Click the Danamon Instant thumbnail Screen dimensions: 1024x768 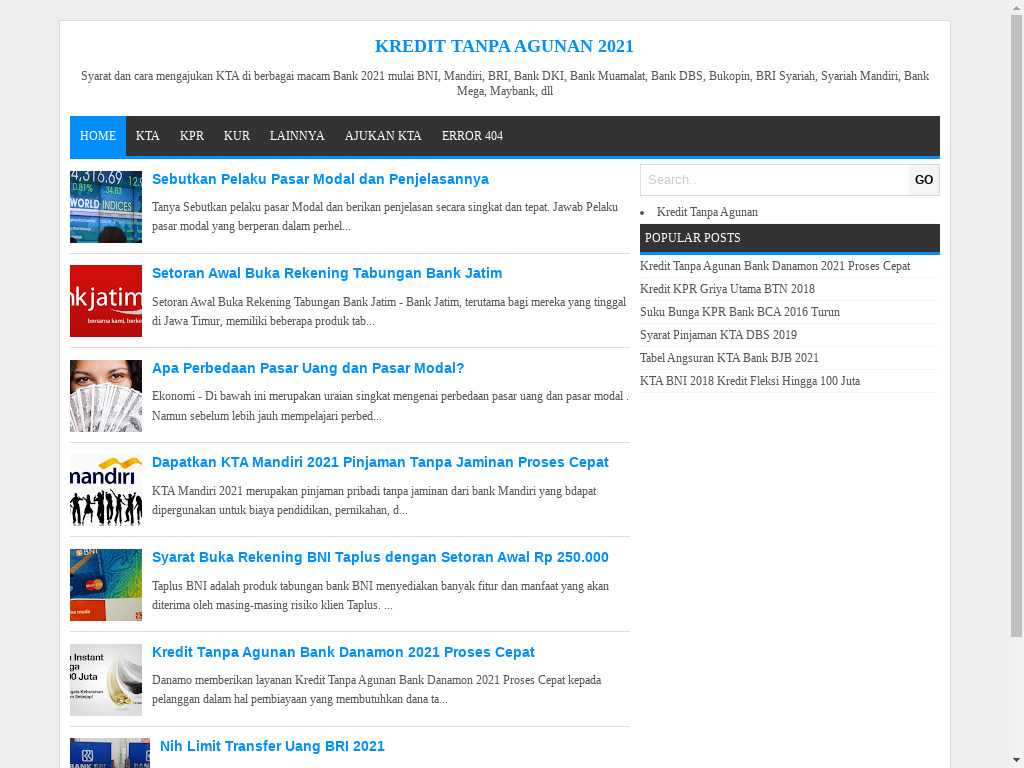(106, 680)
